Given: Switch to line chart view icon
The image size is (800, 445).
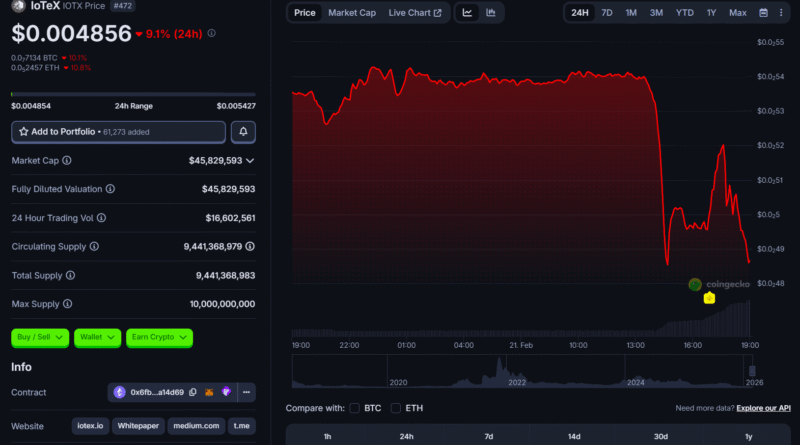Looking at the screenshot, I should coord(467,13).
